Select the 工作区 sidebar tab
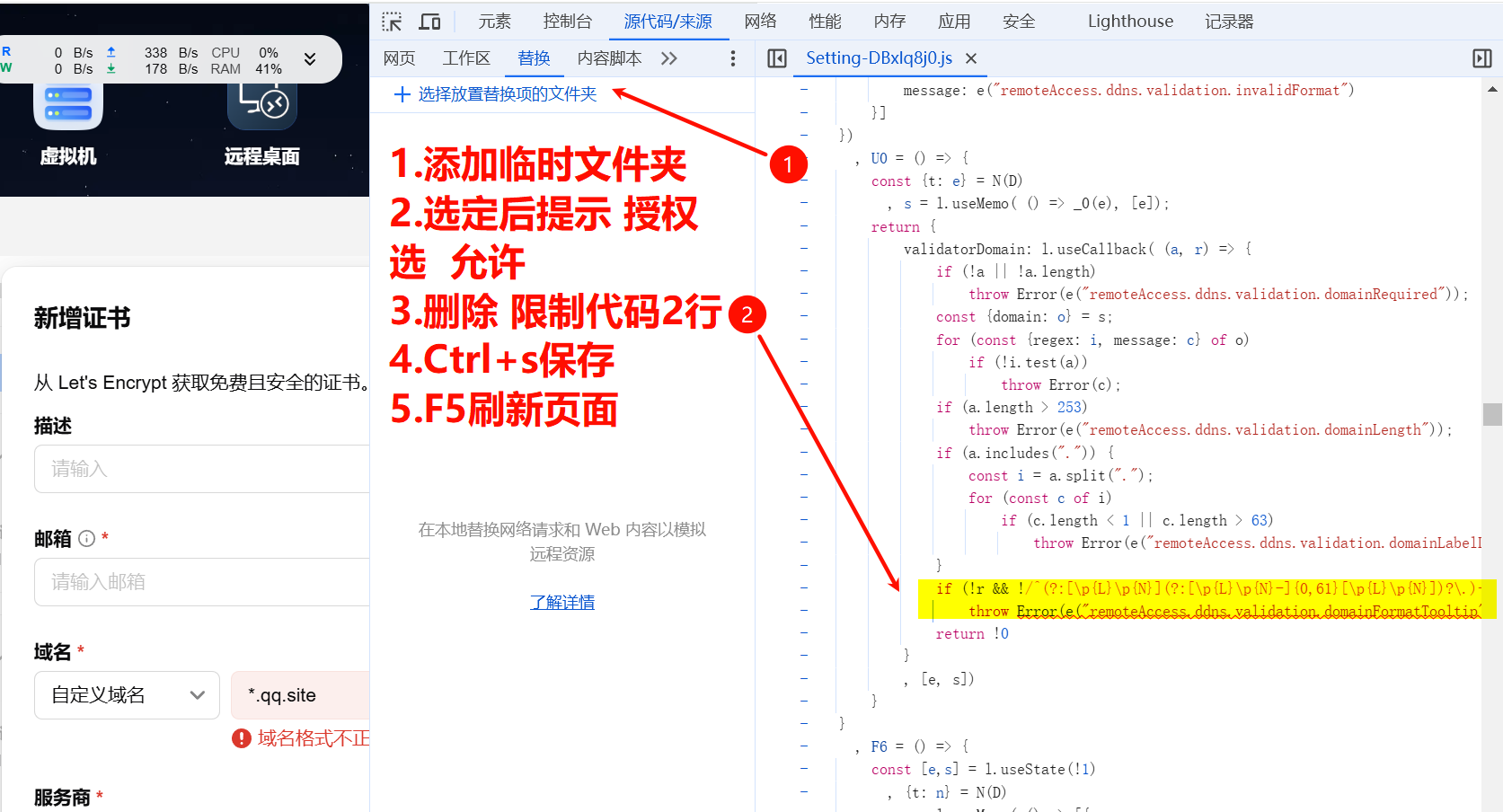The image size is (1503, 812). coord(466,58)
